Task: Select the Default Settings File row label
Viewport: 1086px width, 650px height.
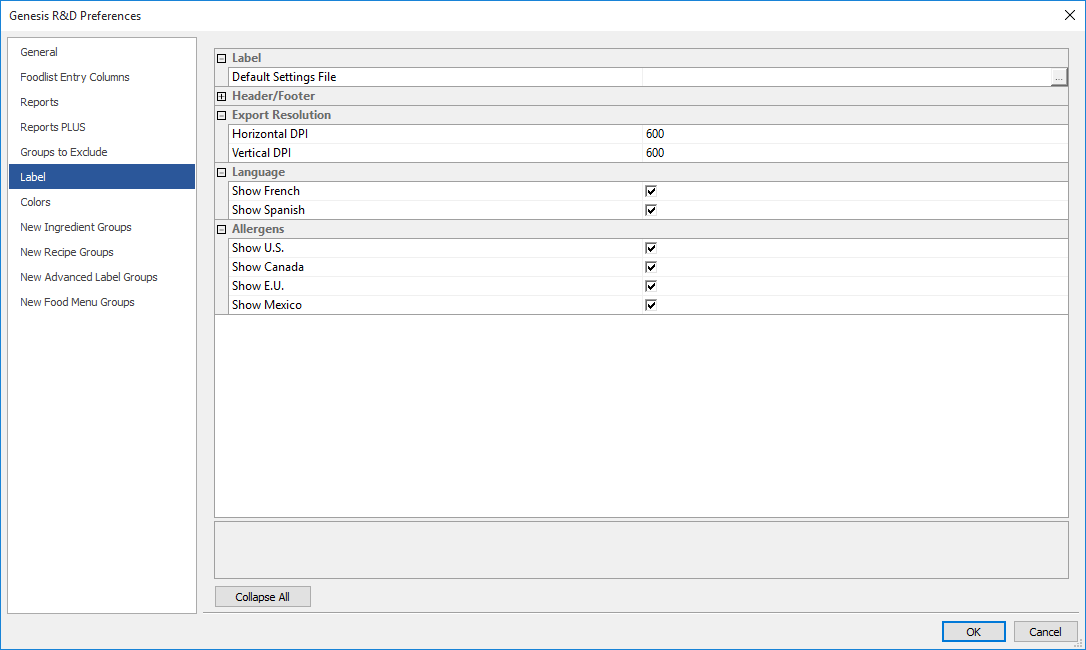Action: click(284, 77)
